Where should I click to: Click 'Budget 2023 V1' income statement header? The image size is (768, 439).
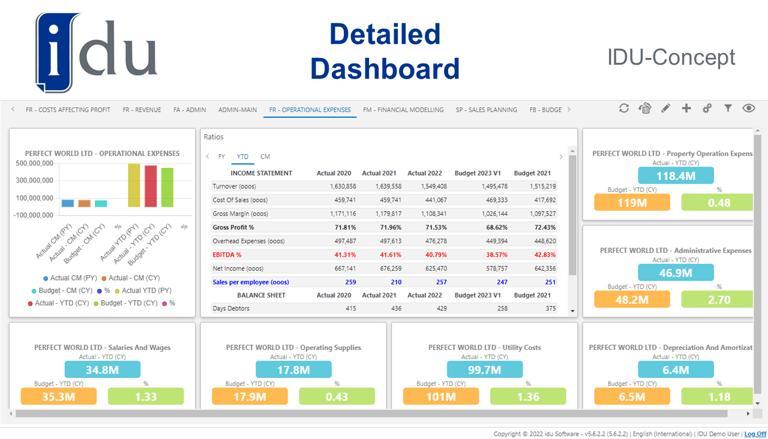478,173
